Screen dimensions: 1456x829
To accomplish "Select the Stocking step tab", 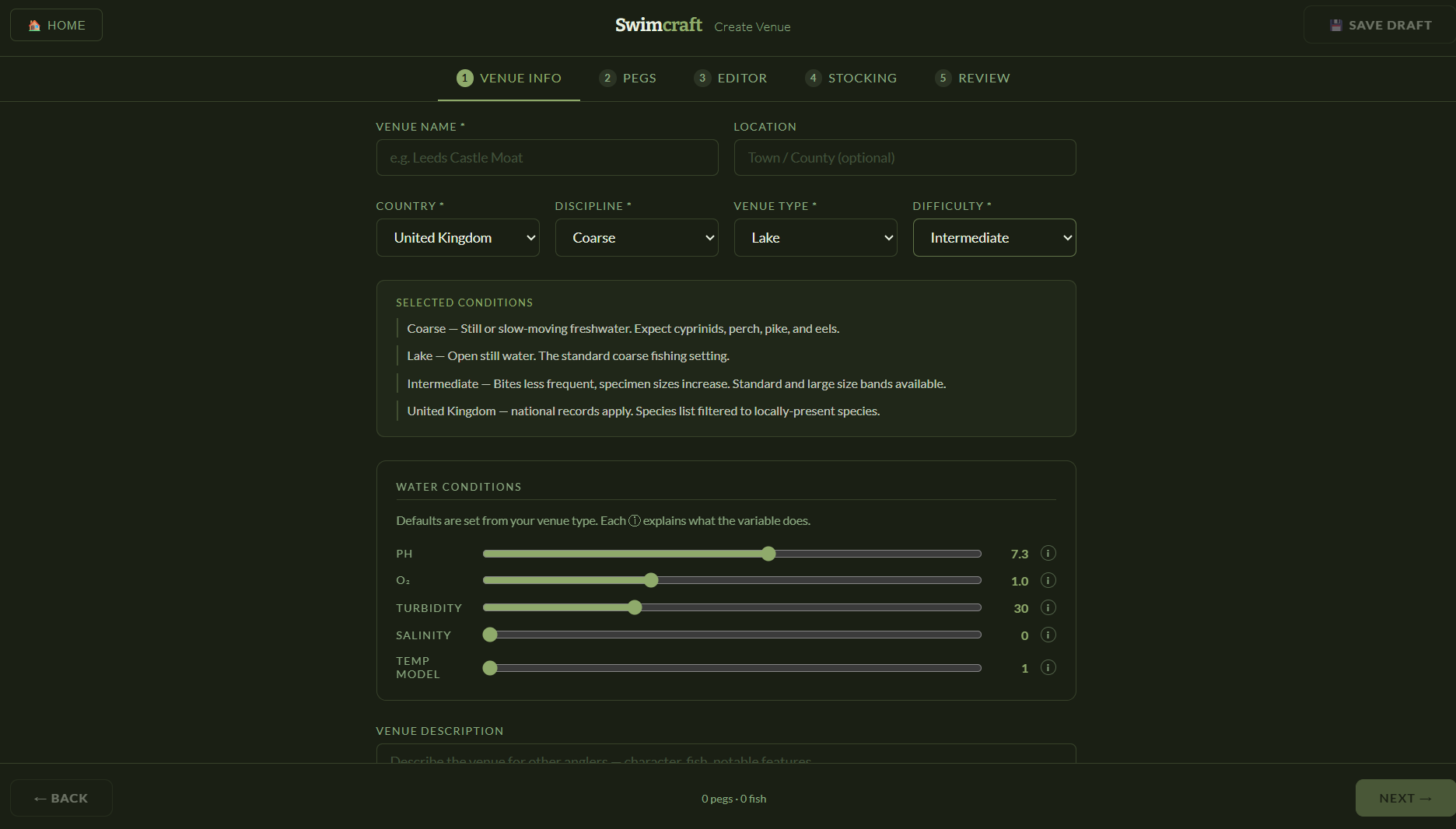I will pyautogui.click(x=851, y=79).
